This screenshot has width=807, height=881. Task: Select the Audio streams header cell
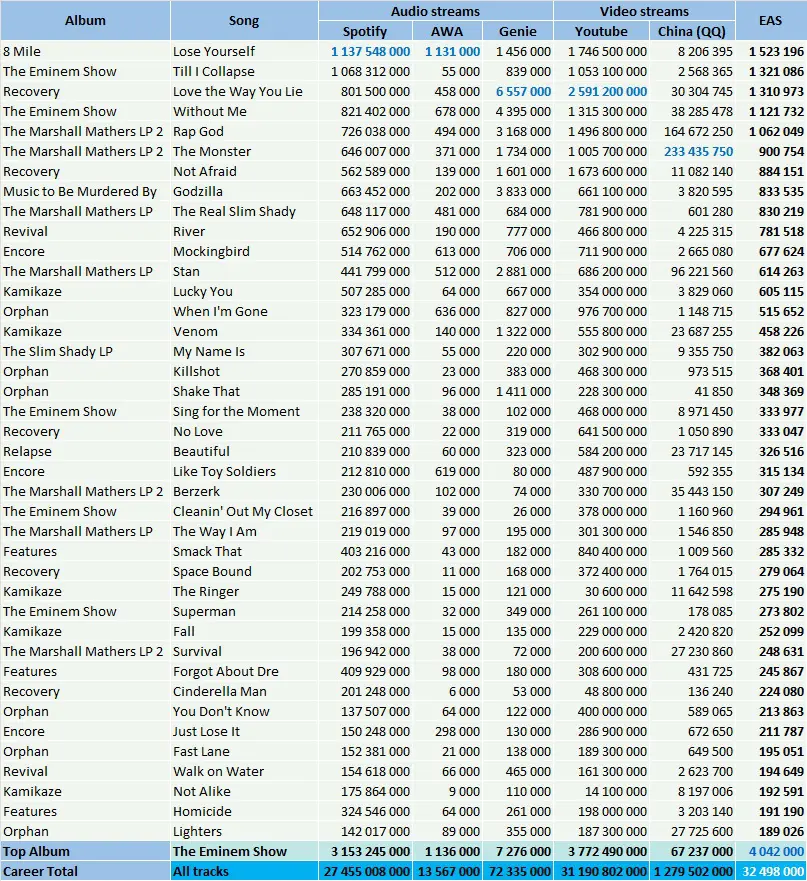pyautogui.click(x=436, y=11)
